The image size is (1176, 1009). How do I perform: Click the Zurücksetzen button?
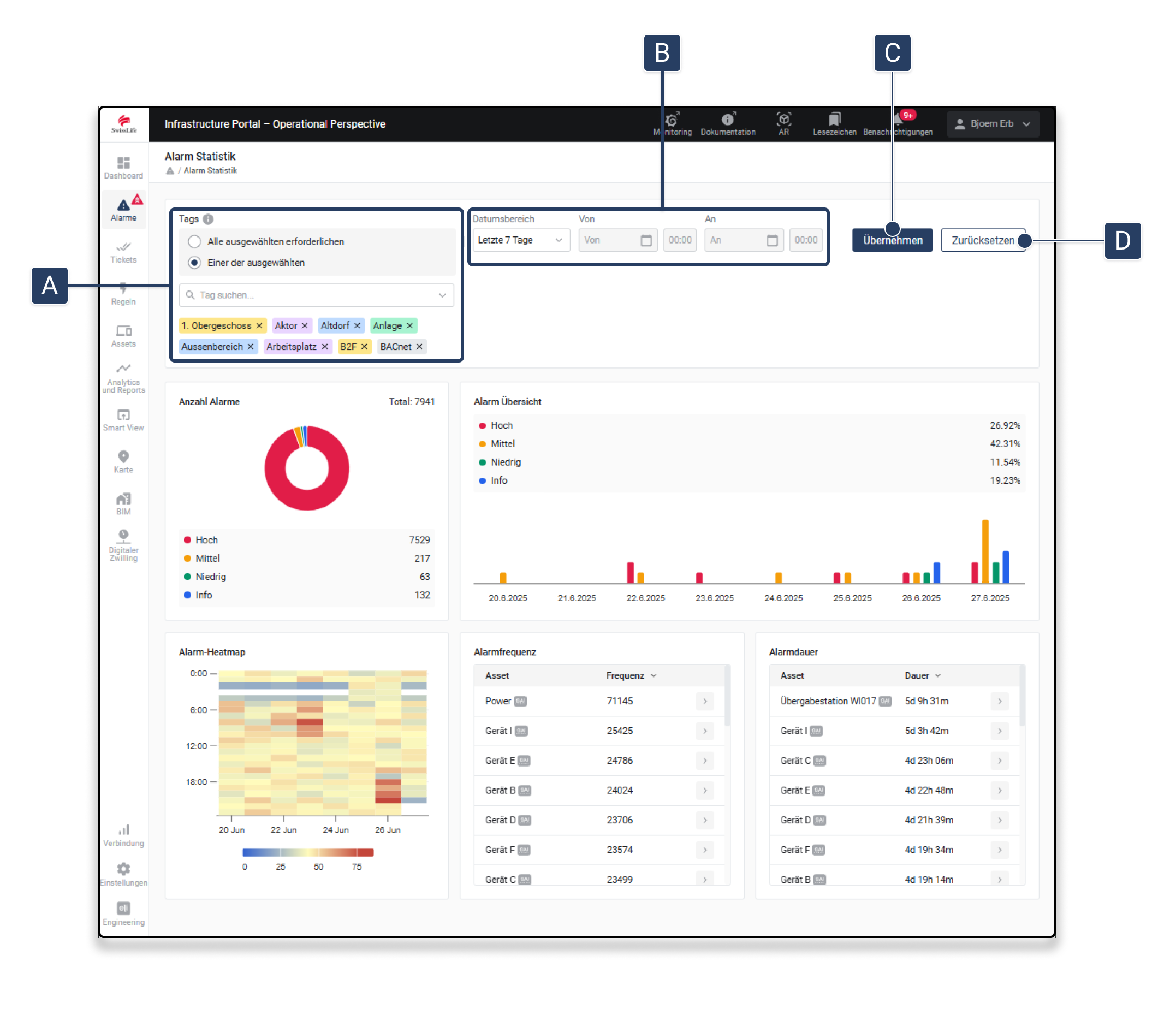coord(982,241)
